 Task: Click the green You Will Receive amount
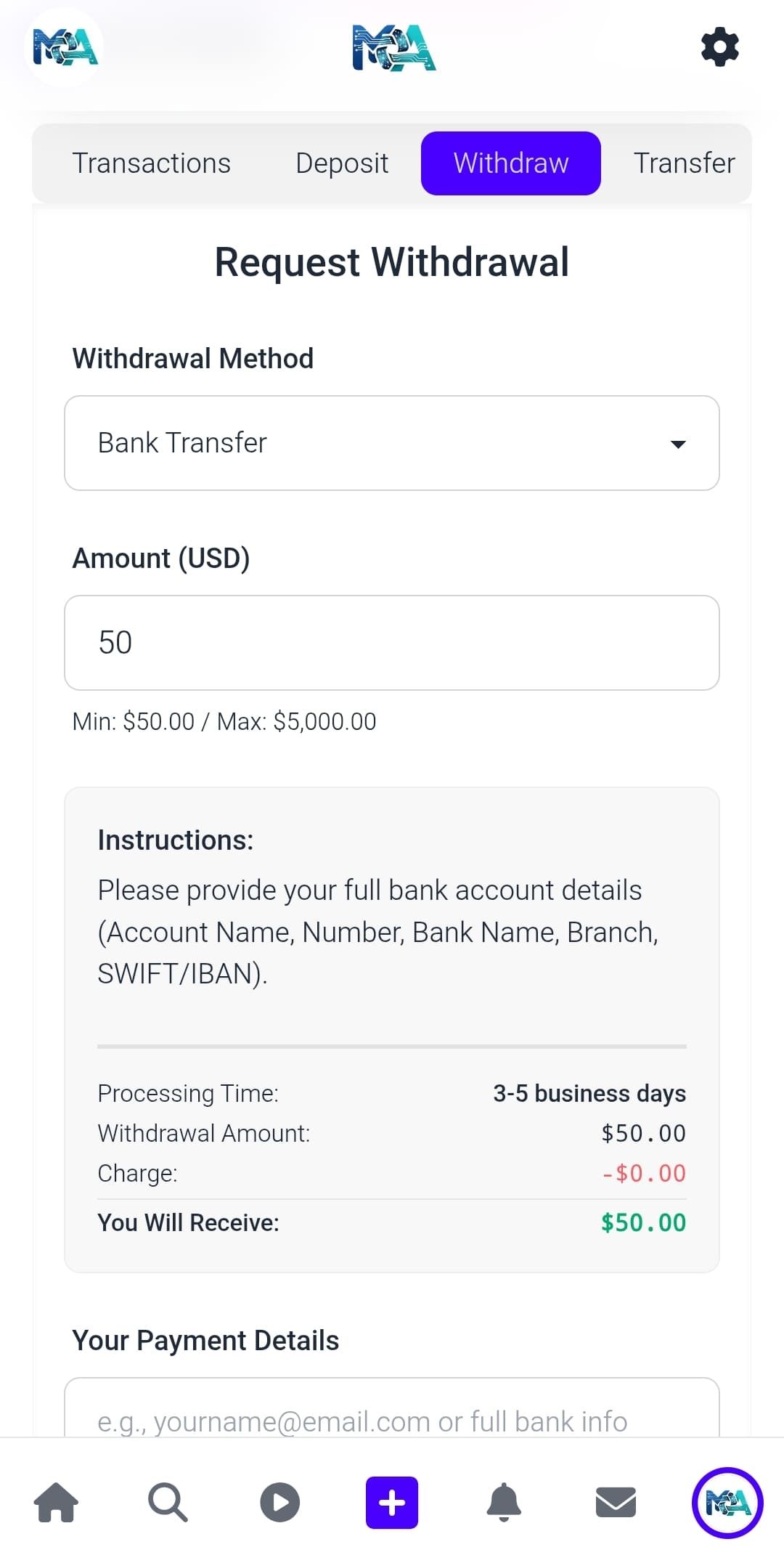pyautogui.click(x=643, y=1223)
